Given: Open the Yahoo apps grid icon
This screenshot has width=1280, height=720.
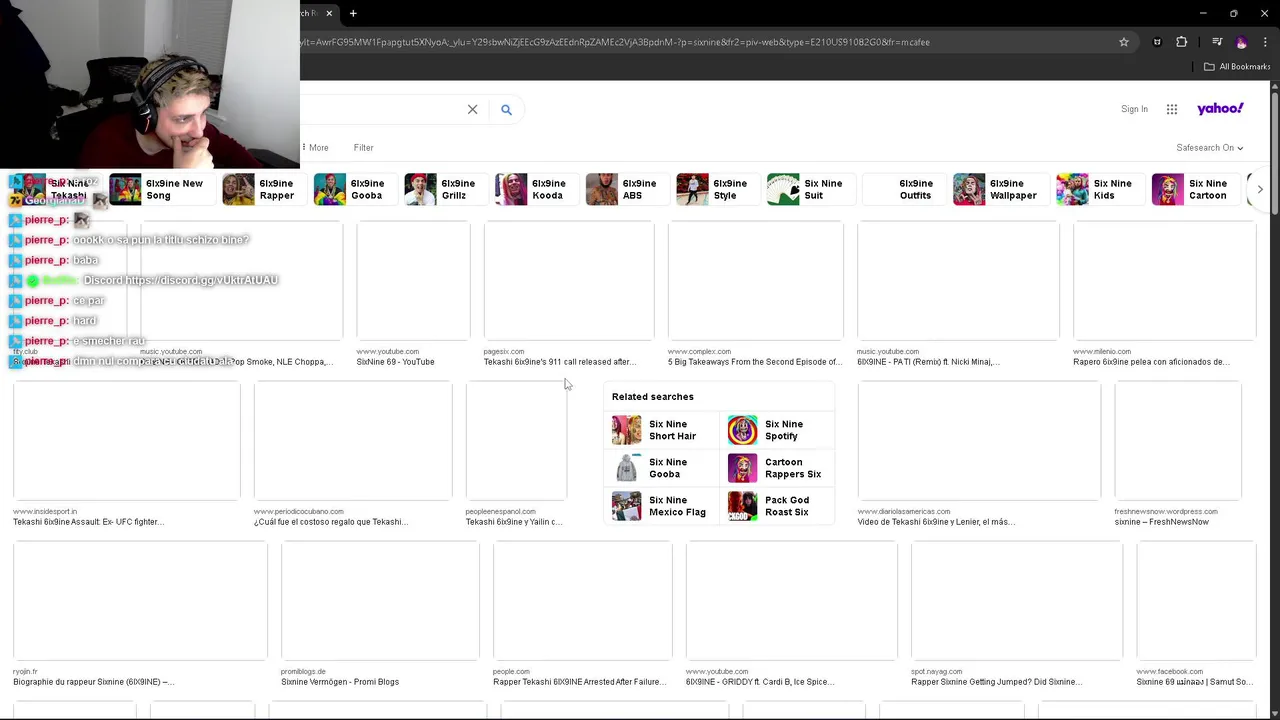Looking at the screenshot, I should [1172, 109].
